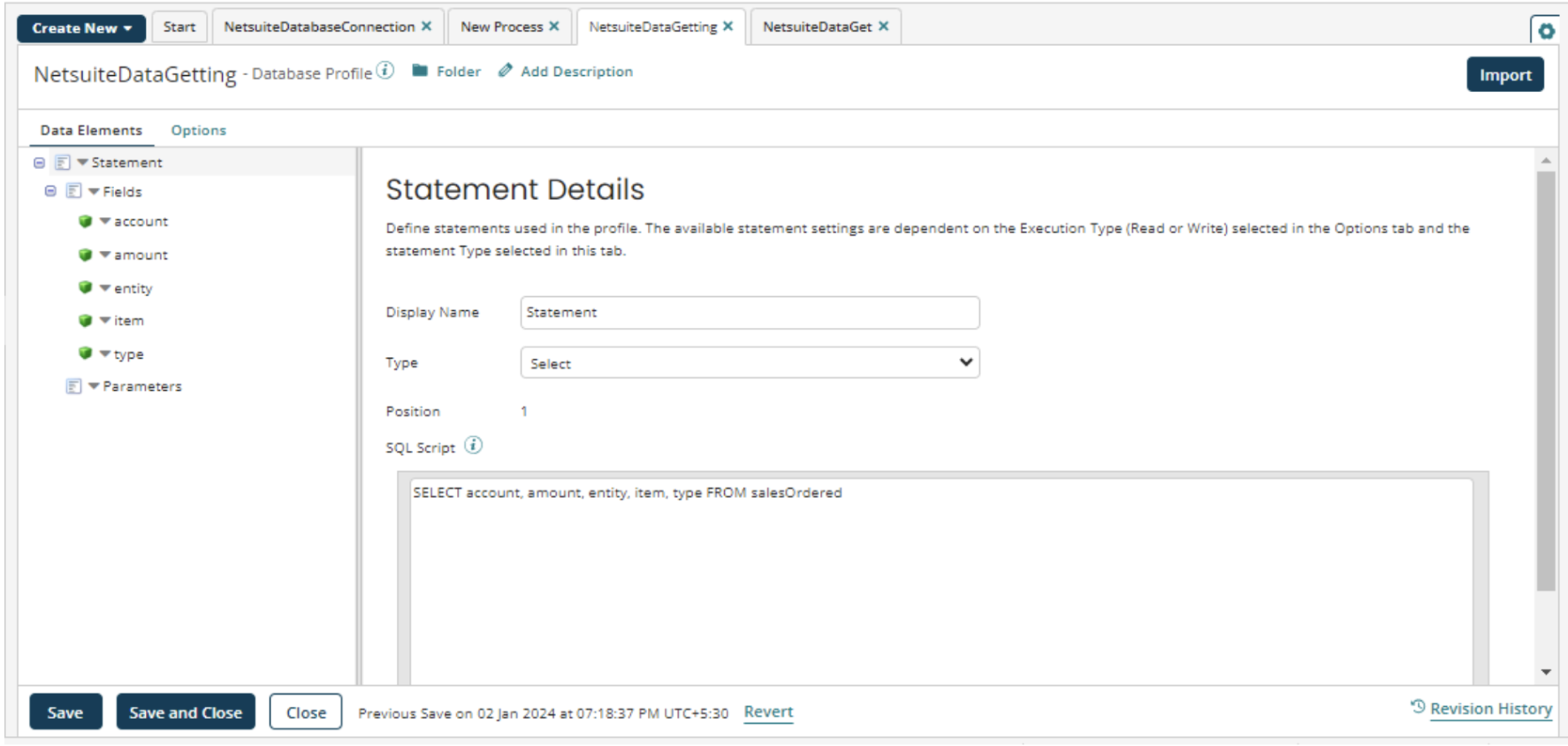Select the Options tab
The height and width of the screenshot is (746, 1568).
[199, 130]
